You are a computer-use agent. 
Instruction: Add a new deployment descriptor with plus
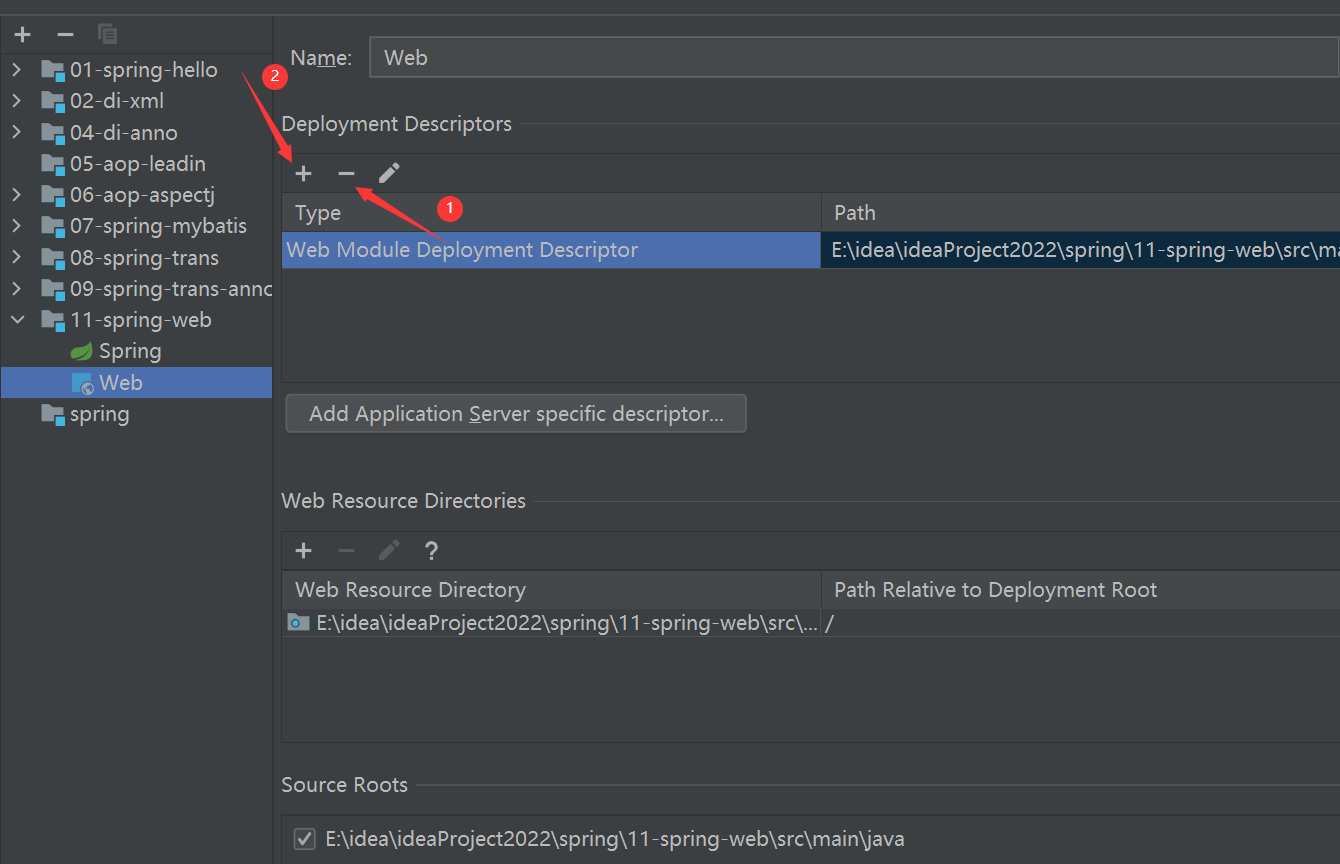coord(304,174)
